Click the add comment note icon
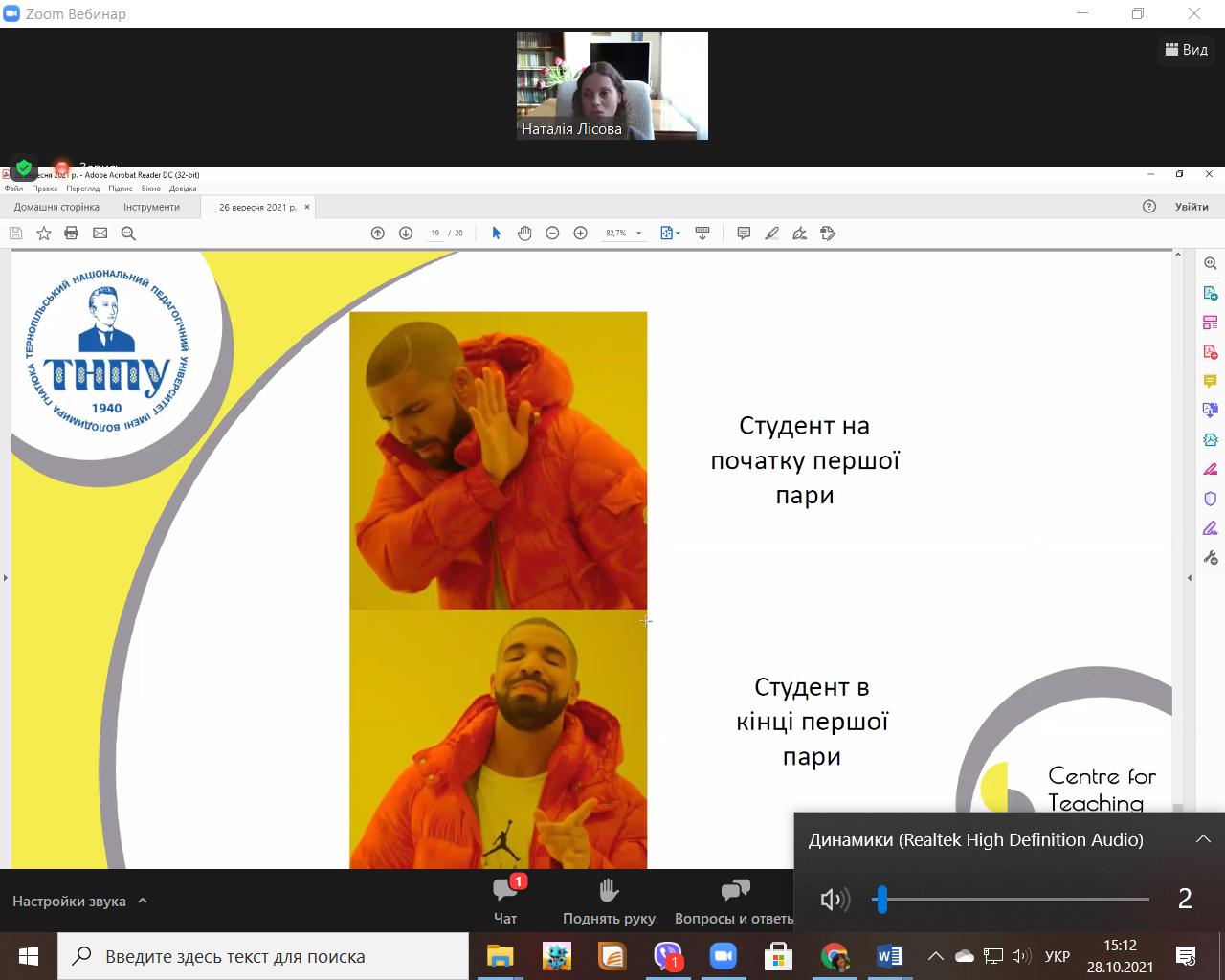1225x980 pixels. [744, 234]
